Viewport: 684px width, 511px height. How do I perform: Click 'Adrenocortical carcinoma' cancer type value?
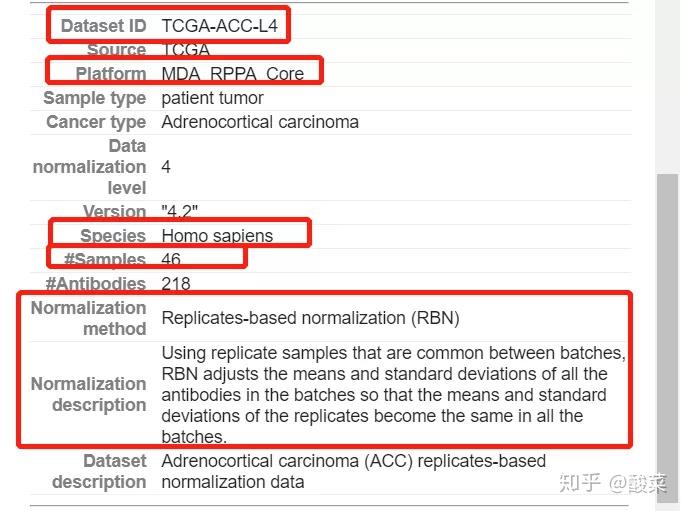(x=260, y=122)
